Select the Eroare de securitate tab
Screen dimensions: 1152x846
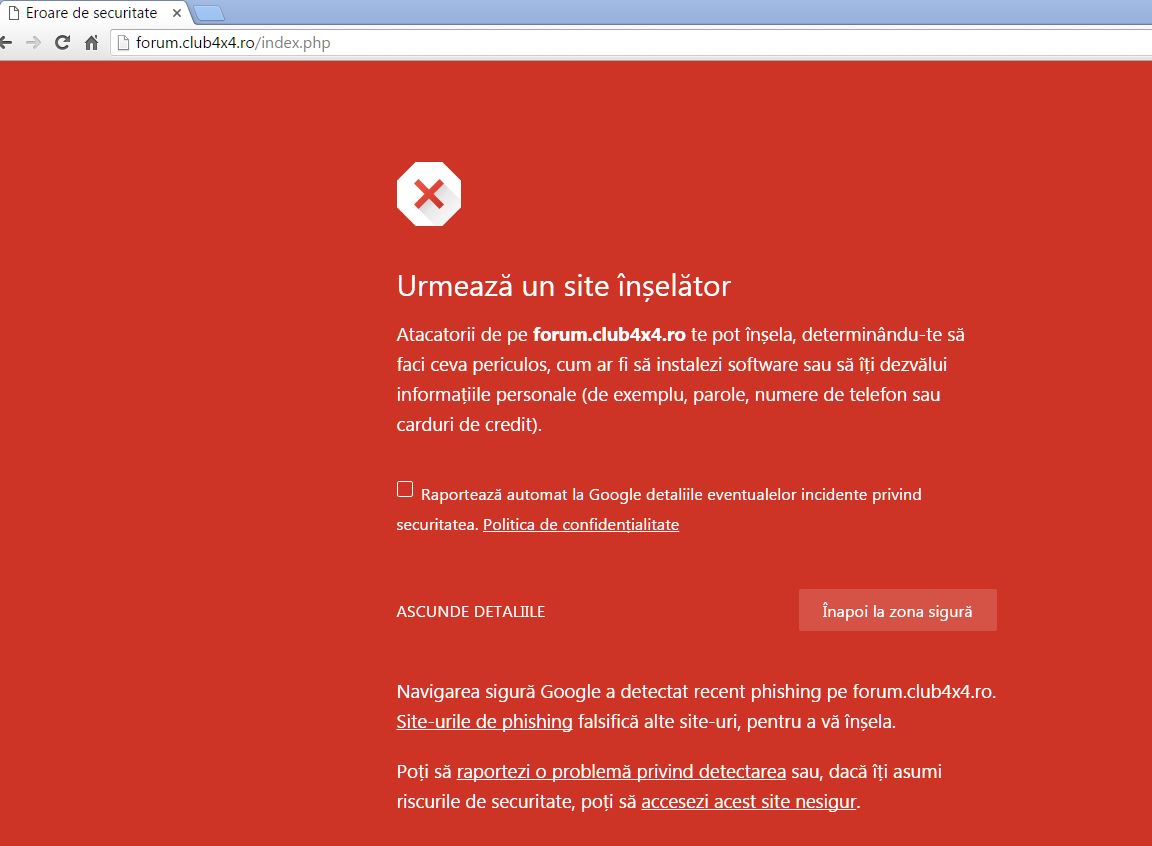click(91, 13)
